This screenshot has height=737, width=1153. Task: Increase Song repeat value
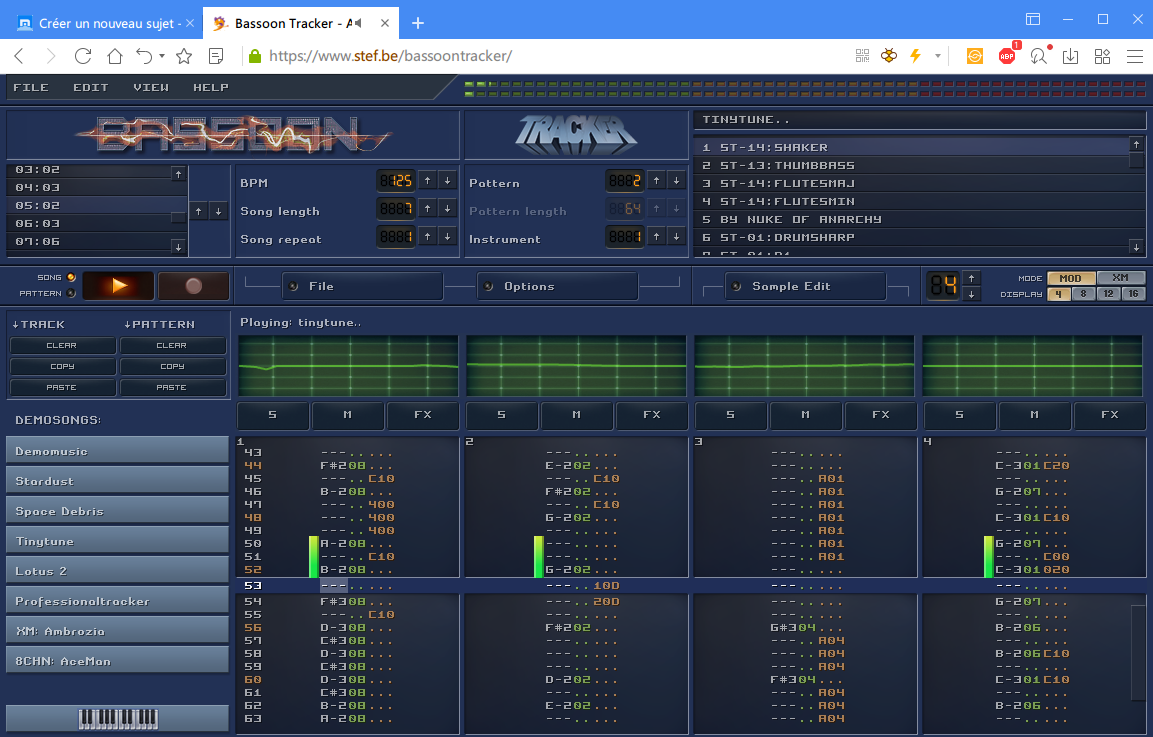coord(427,236)
